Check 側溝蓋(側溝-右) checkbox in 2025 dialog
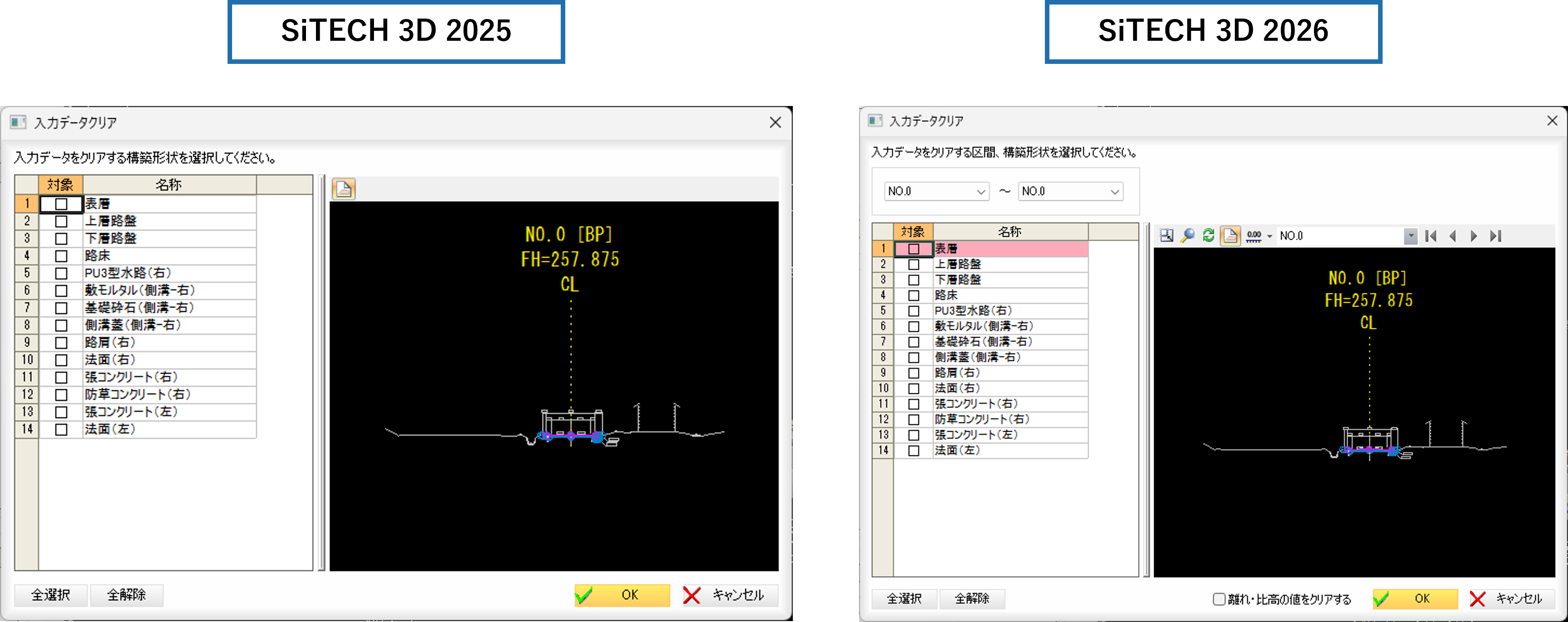The height and width of the screenshot is (622, 1568). [x=61, y=325]
